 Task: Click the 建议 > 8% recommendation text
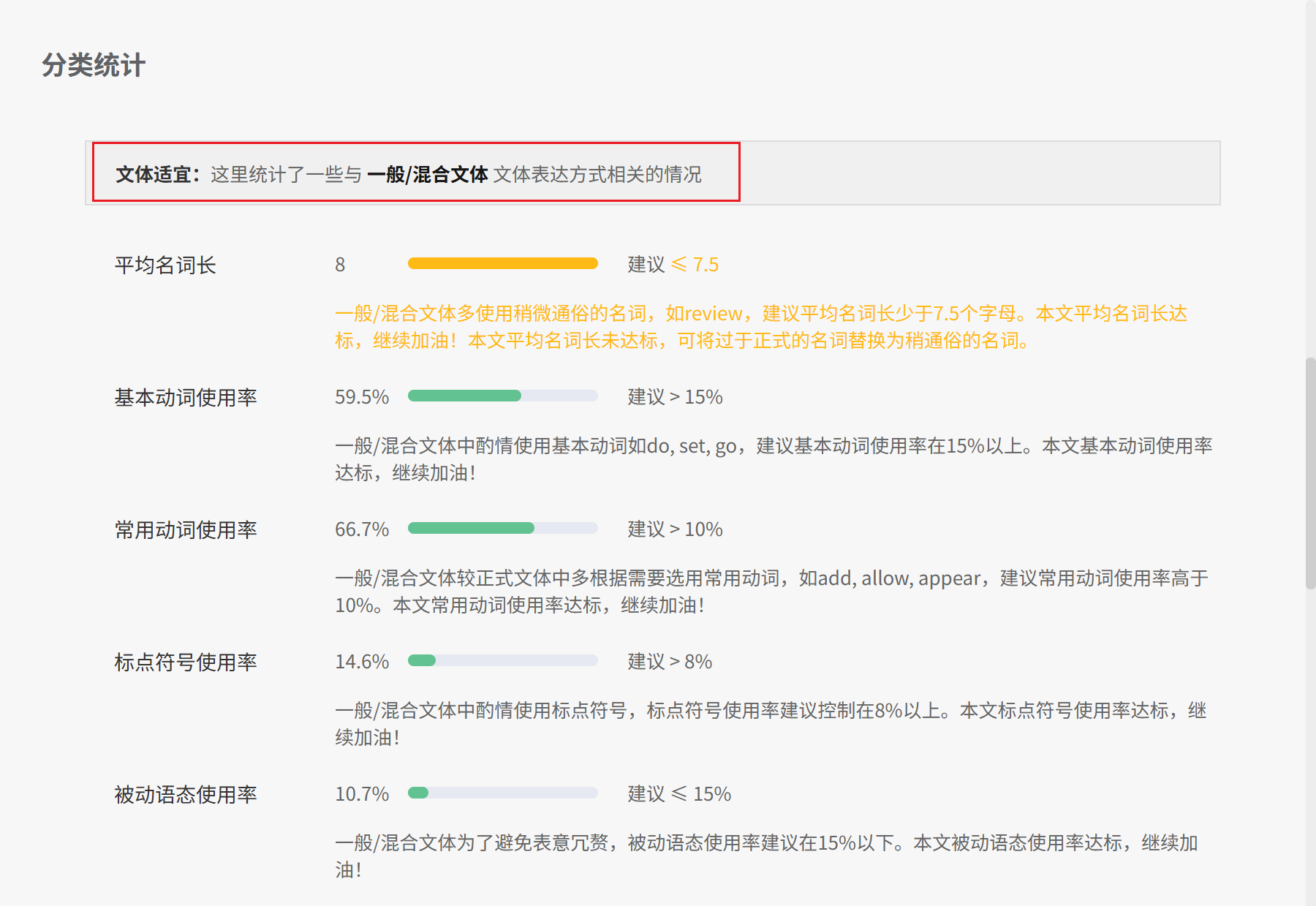pos(670,662)
